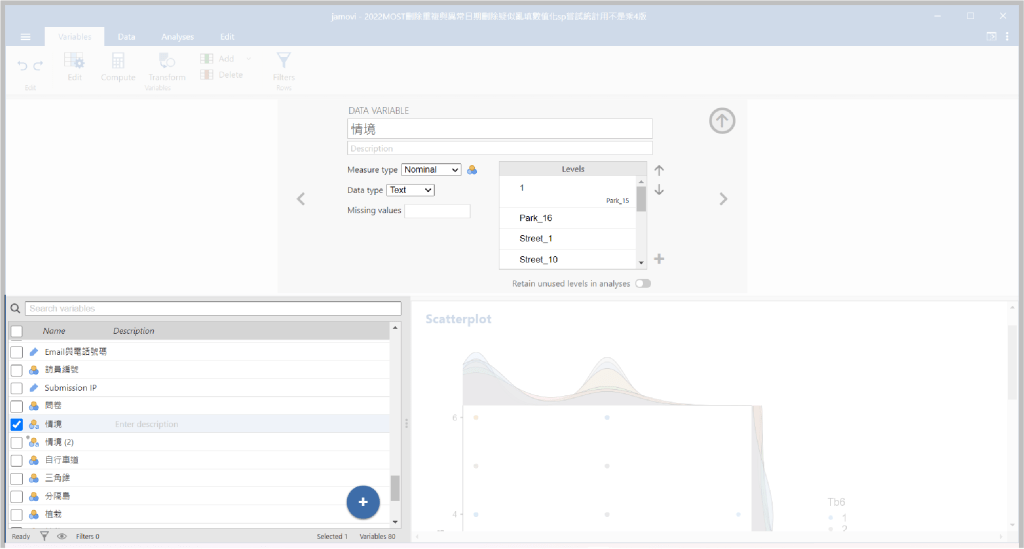Select the Street_1 level in Levels list
The width and height of the screenshot is (1024, 549).
tap(536, 239)
